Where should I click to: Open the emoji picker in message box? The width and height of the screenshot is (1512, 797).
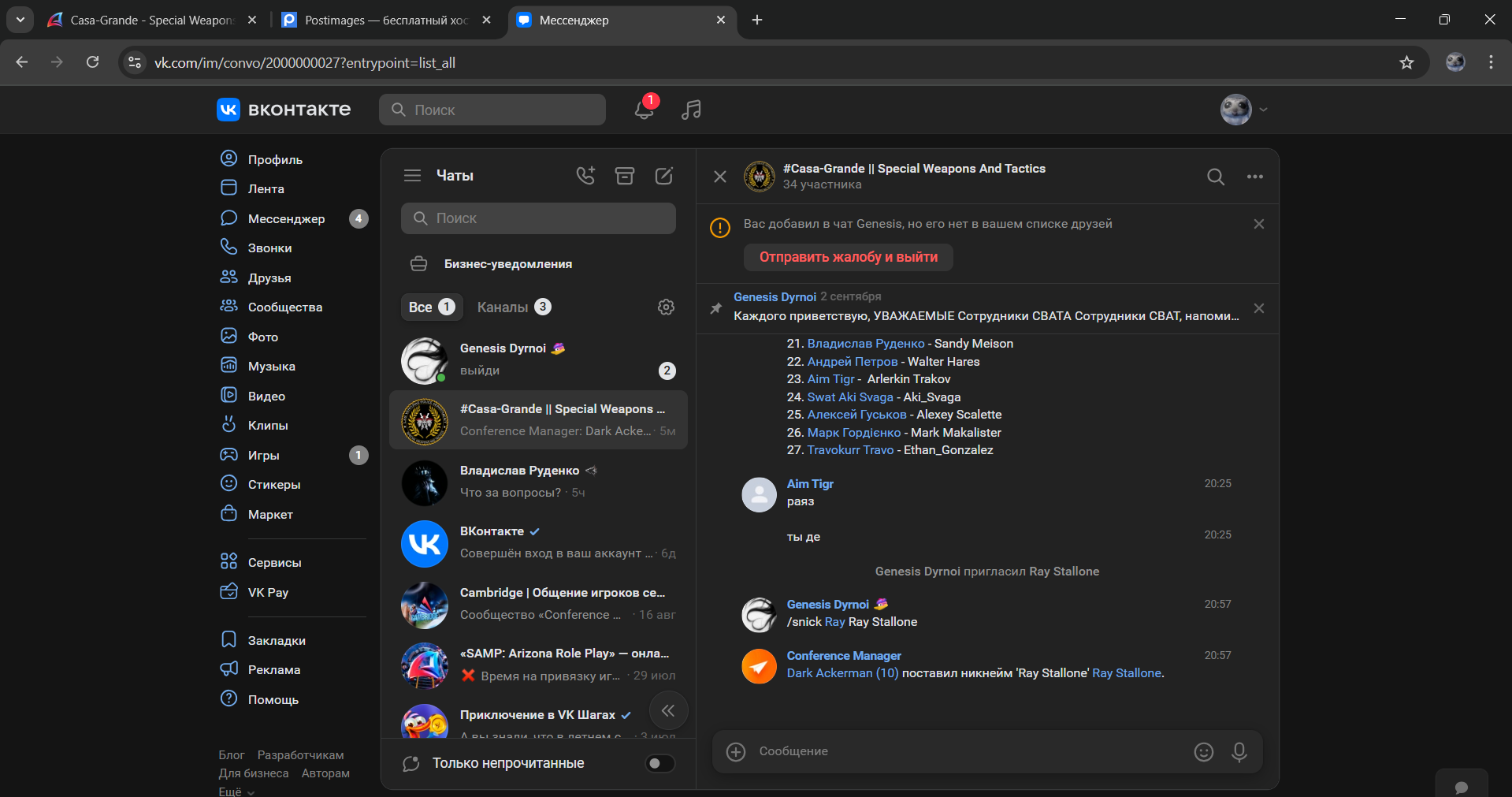(1204, 752)
